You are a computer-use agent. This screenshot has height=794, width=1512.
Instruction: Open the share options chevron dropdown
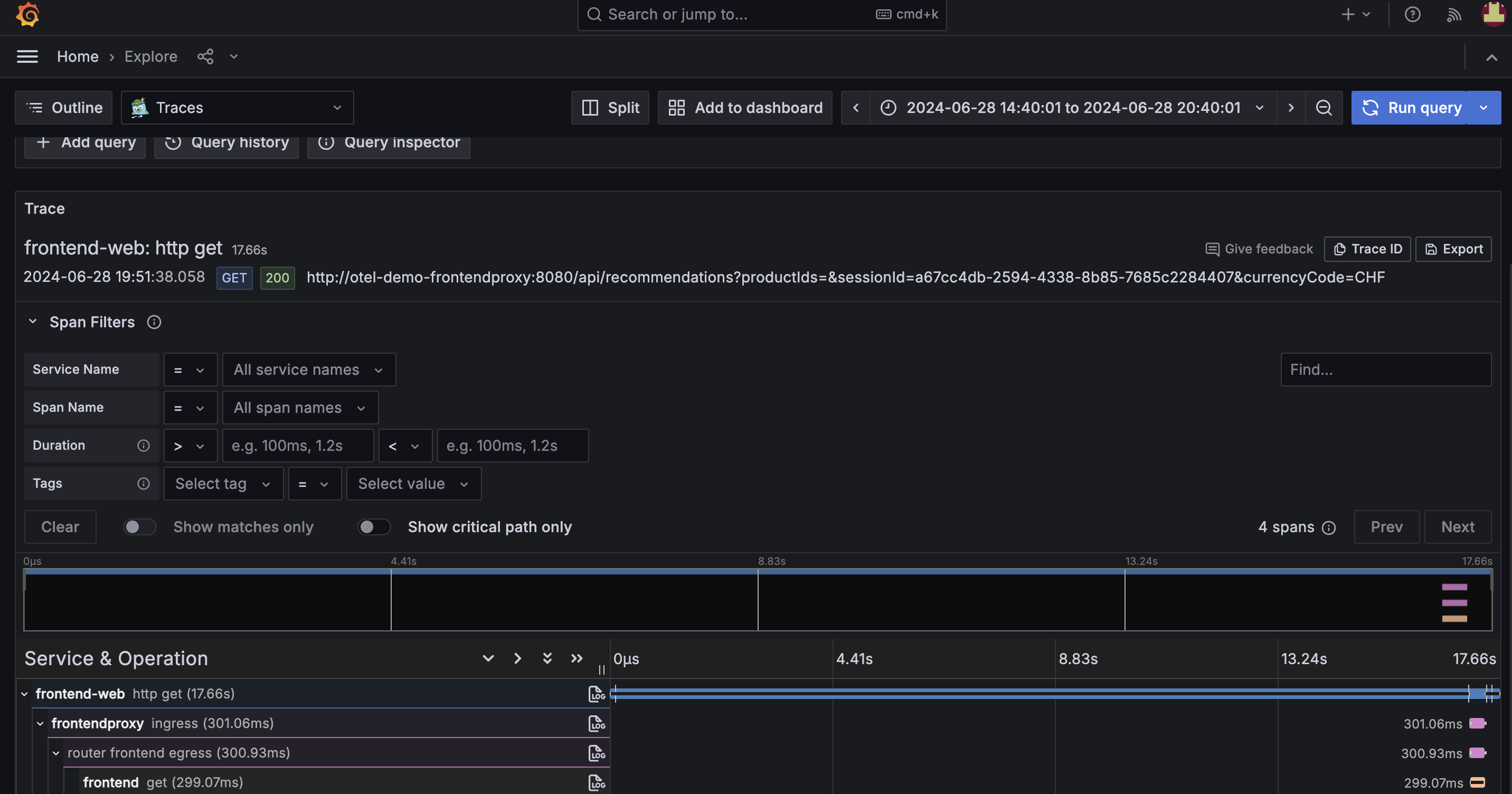(x=233, y=56)
